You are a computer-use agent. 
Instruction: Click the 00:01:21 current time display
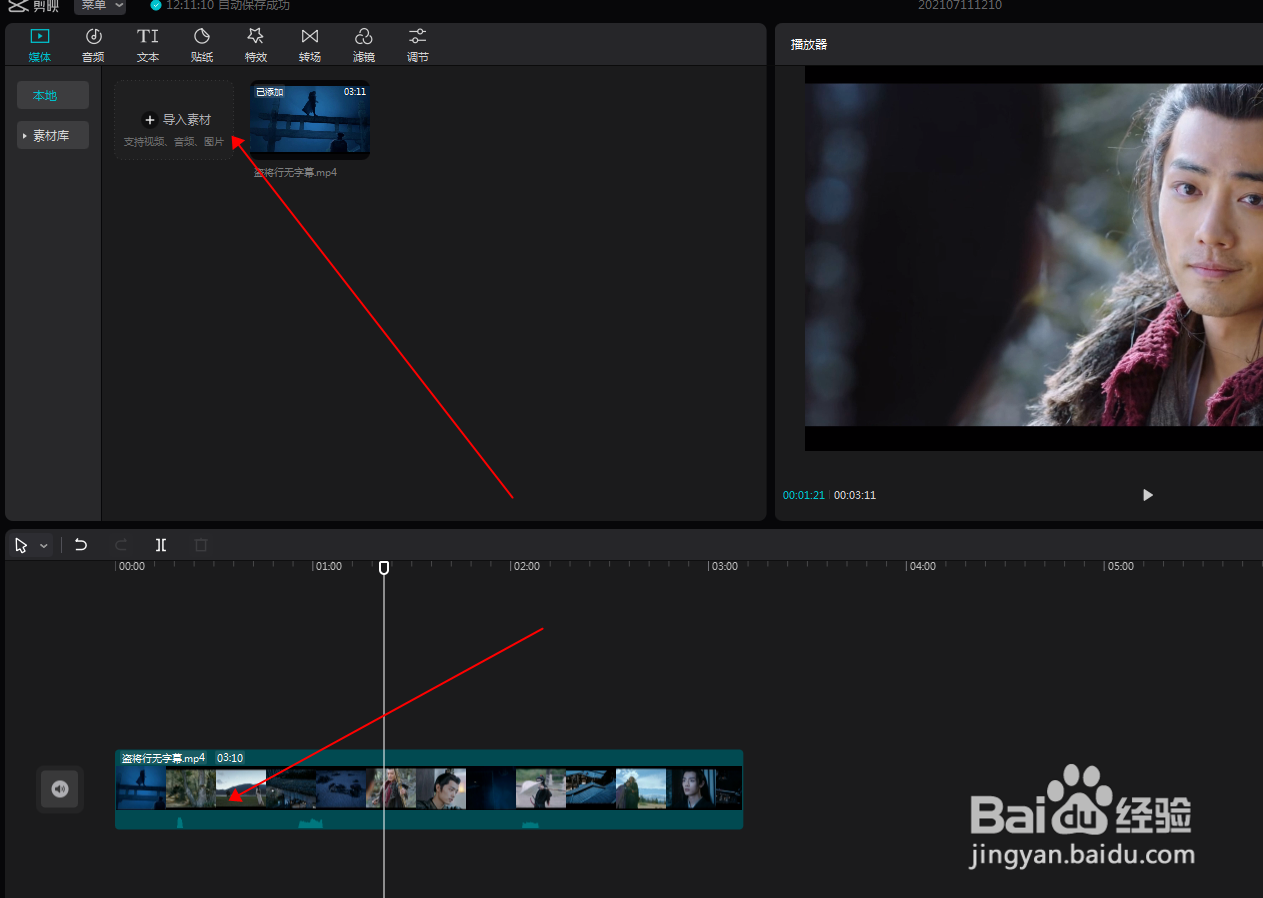click(804, 495)
